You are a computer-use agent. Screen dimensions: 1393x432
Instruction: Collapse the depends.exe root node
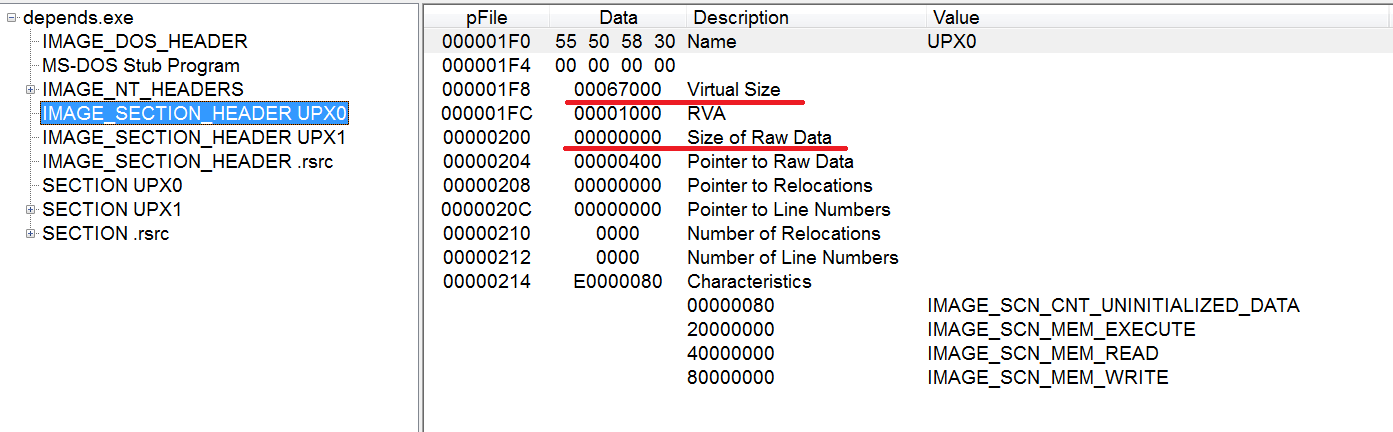point(12,18)
